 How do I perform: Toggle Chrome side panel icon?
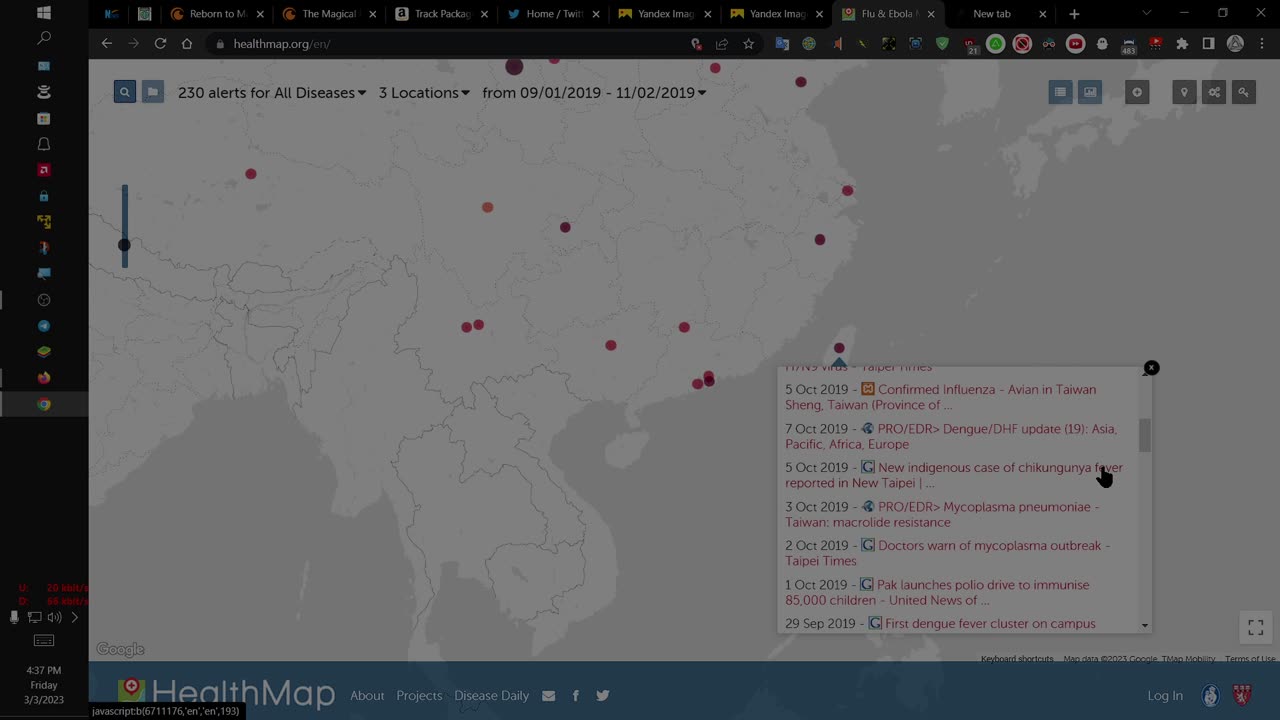(1208, 44)
